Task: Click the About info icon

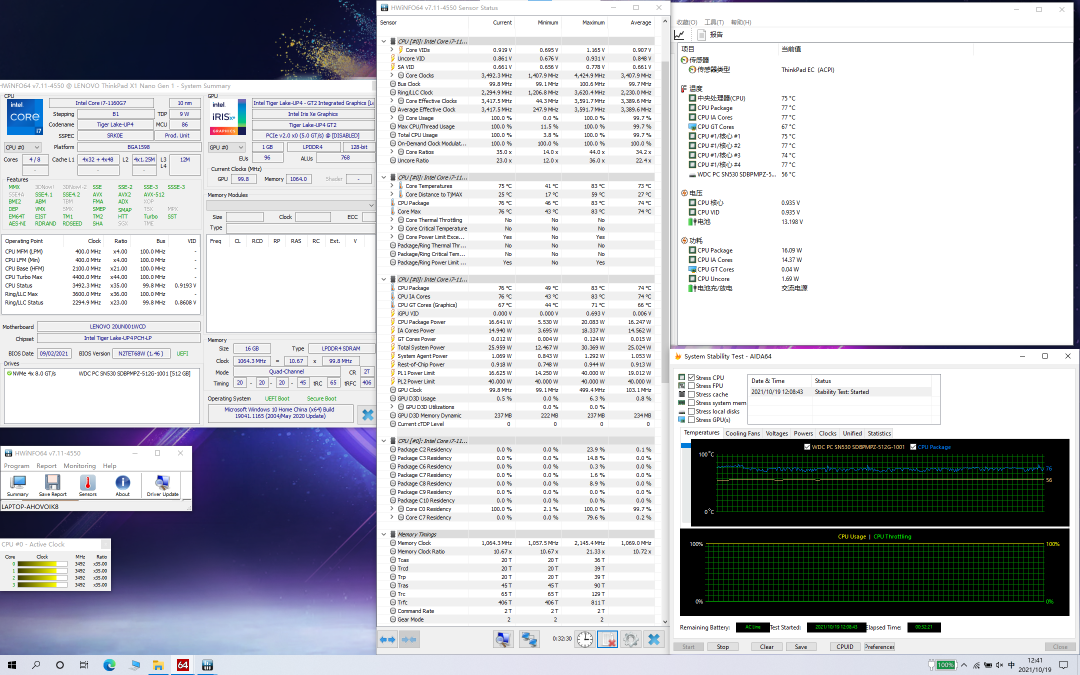Action: click(122, 483)
